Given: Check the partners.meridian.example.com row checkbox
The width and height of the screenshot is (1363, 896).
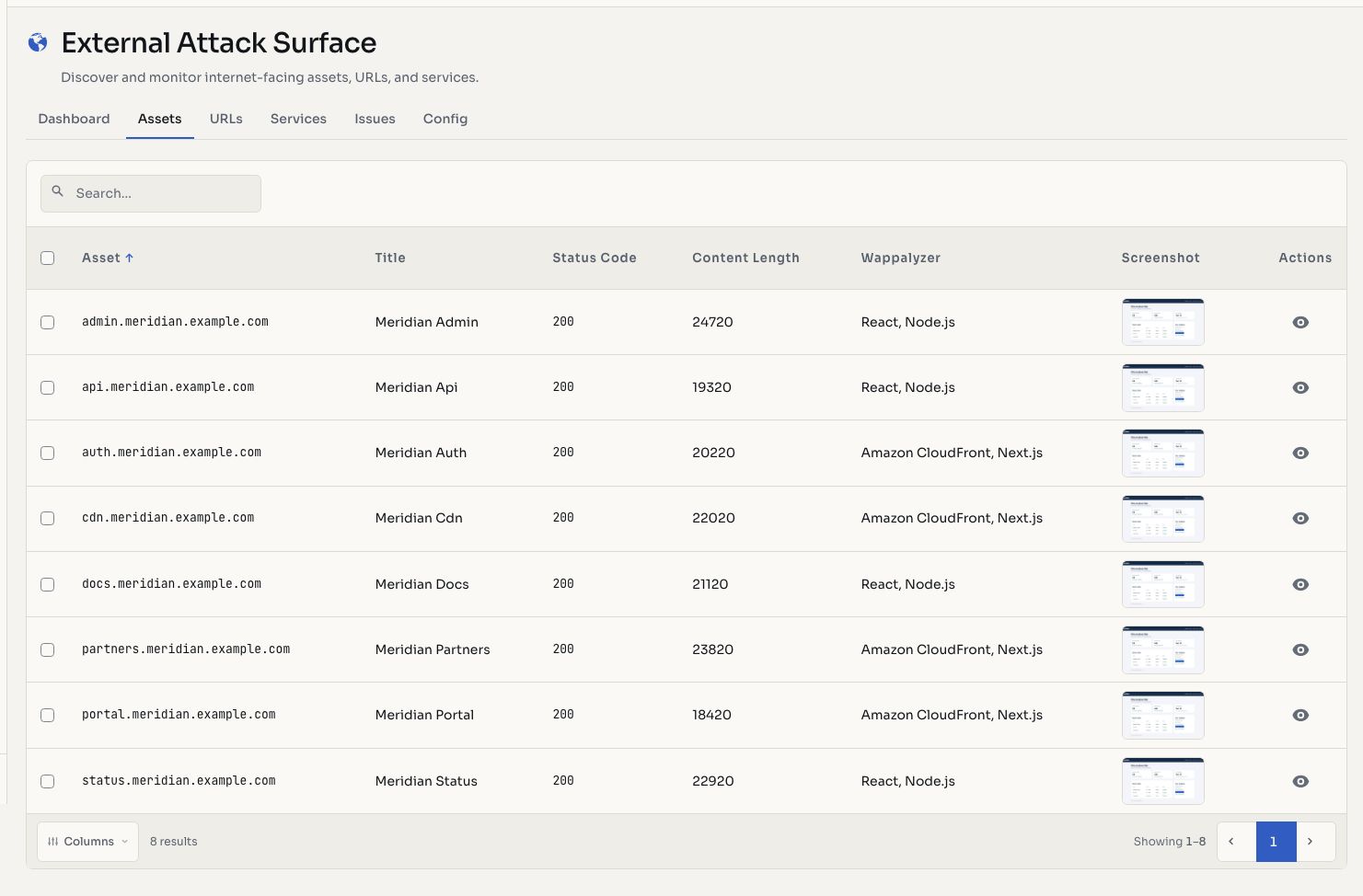Looking at the screenshot, I should click(48, 649).
